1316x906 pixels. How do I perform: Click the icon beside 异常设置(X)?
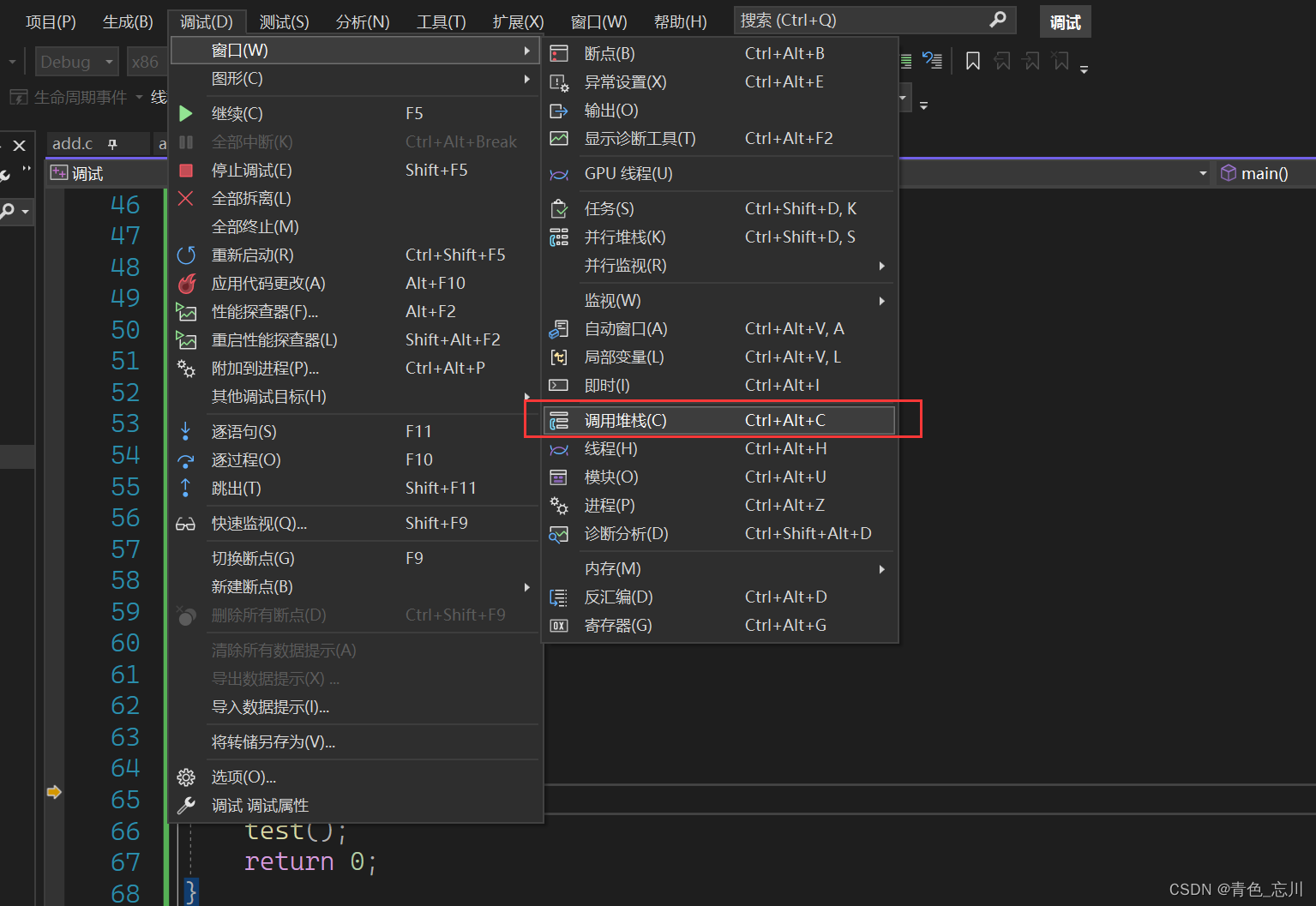559,82
